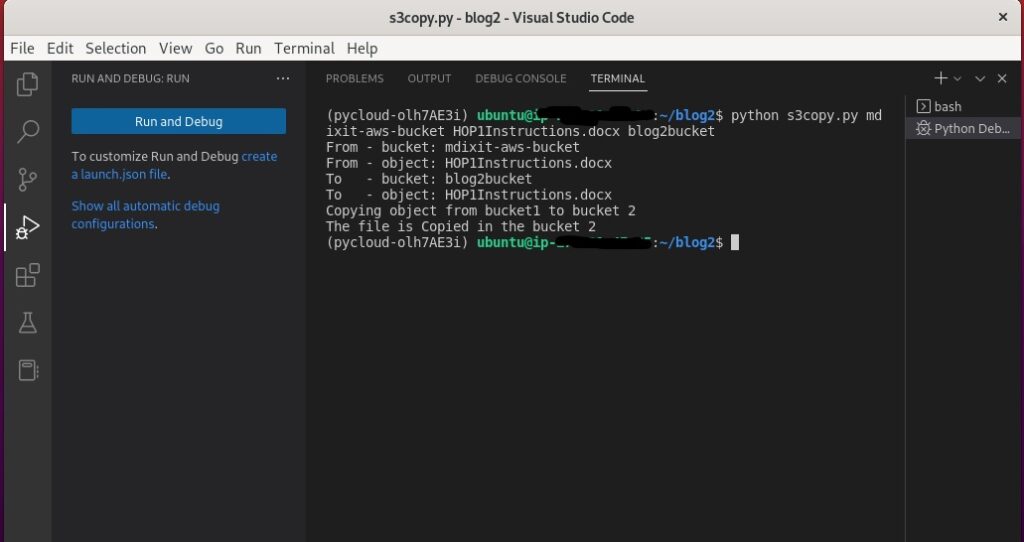
Task: Open Run and Debug panel's more actions ellipsis
Action: click(x=283, y=78)
